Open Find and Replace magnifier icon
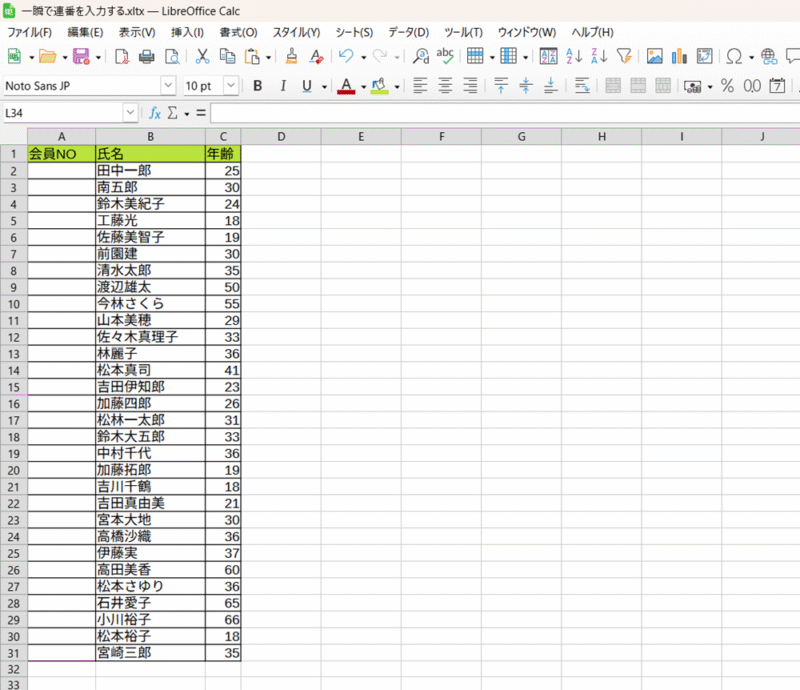This screenshot has width=800, height=690. 421,57
